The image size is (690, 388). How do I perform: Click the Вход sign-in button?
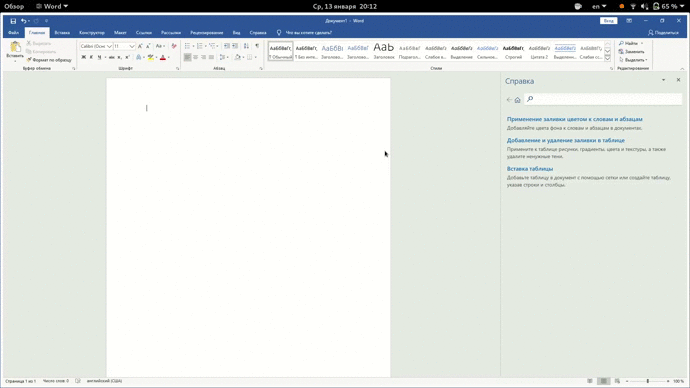pyautogui.click(x=609, y=21)
